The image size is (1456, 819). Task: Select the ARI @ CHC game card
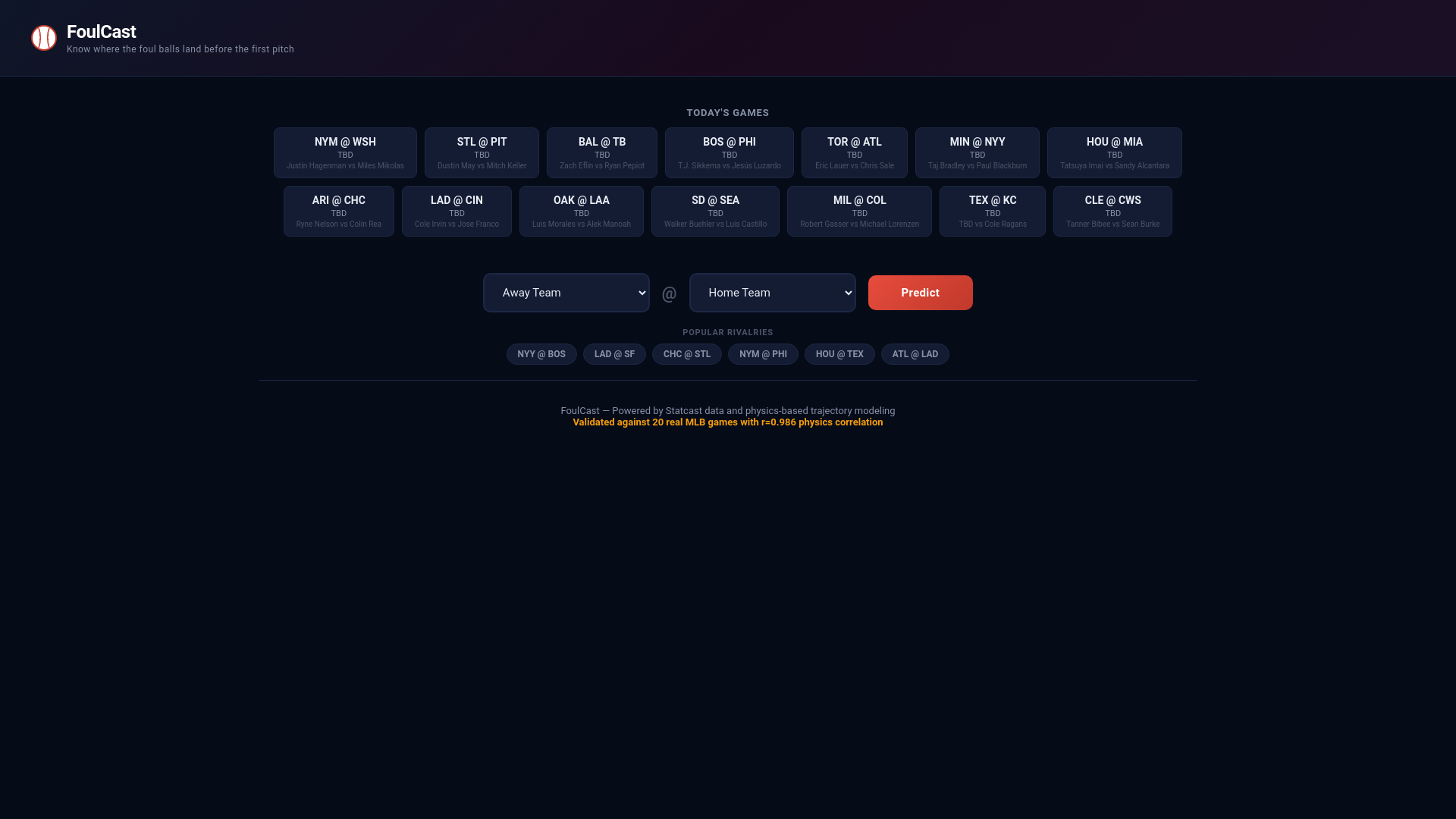point(338,211)
